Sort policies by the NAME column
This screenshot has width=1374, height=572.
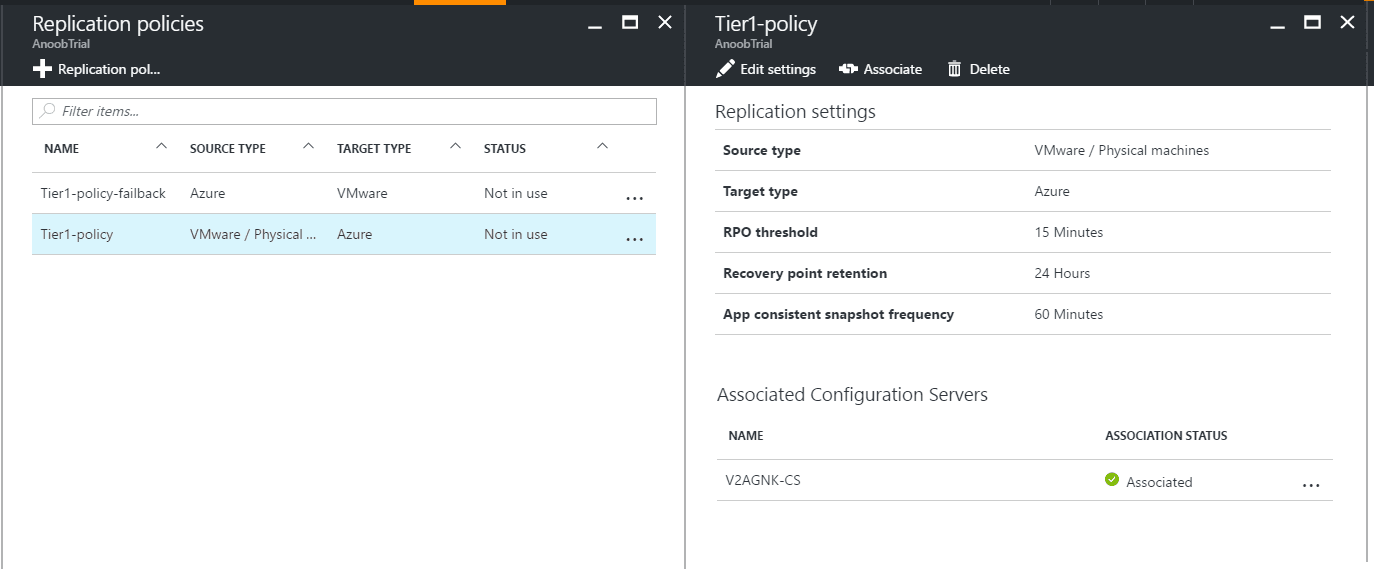pos(62,148)
